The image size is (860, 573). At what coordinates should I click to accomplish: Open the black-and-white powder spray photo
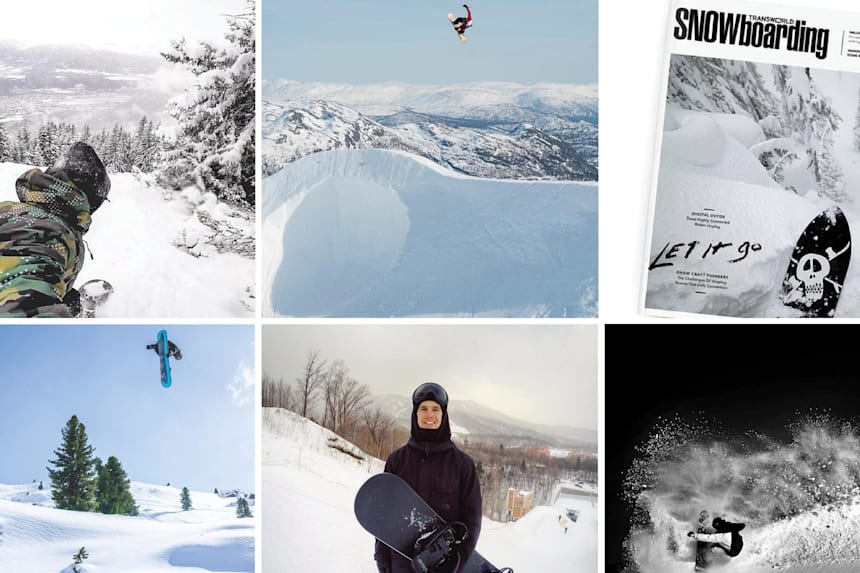[x=732, y=449]
